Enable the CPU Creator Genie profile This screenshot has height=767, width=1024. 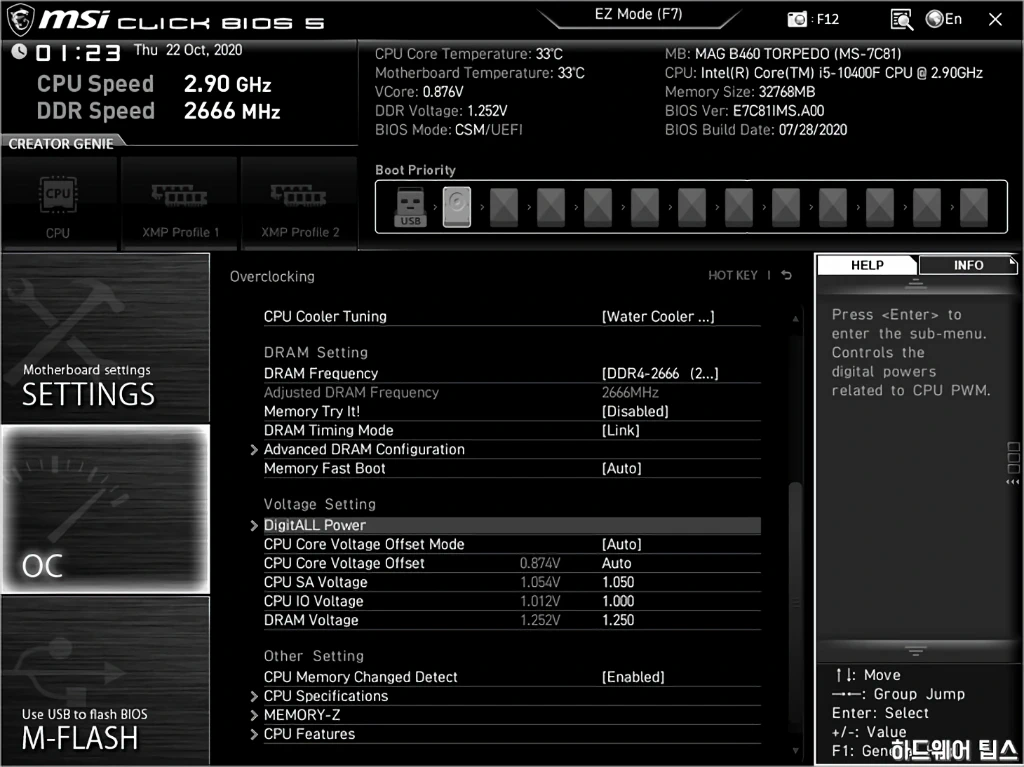coord(58,204)
